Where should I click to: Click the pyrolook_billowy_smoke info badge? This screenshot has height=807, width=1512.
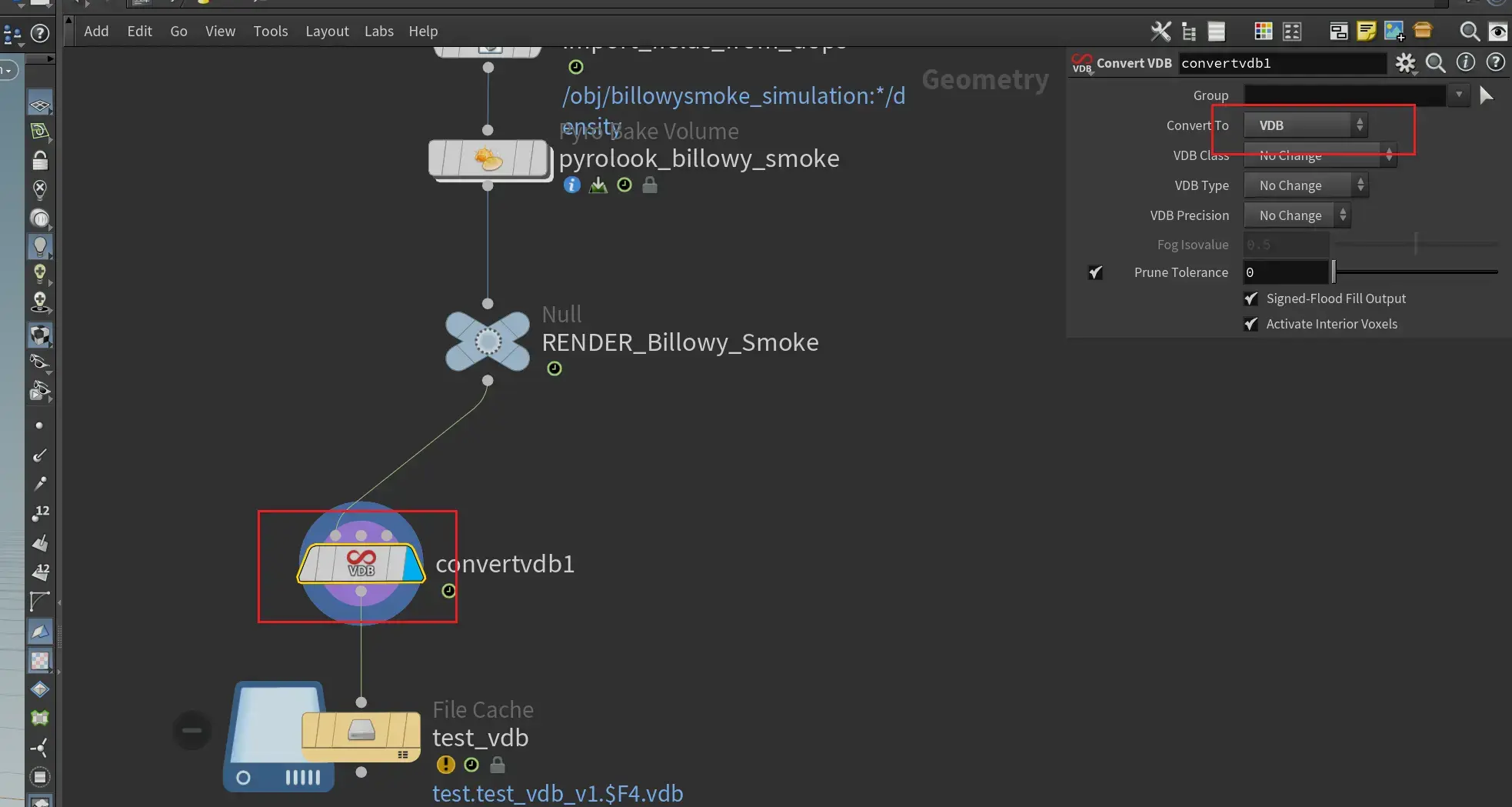coord(571,185)
